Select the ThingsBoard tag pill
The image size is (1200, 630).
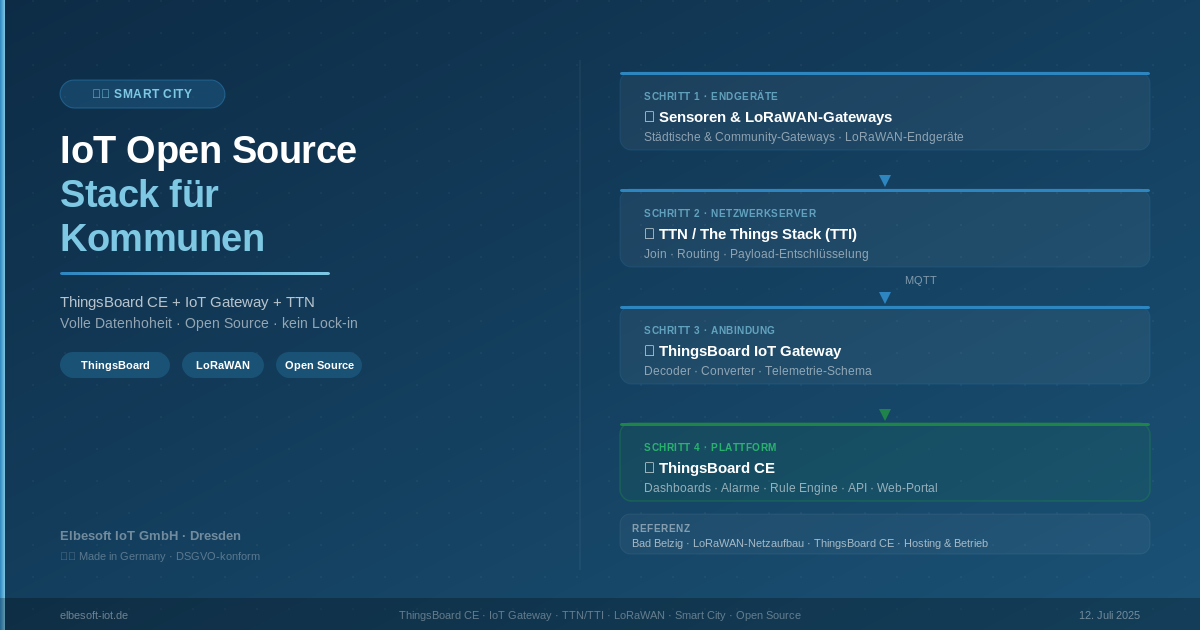pos(115,365)
